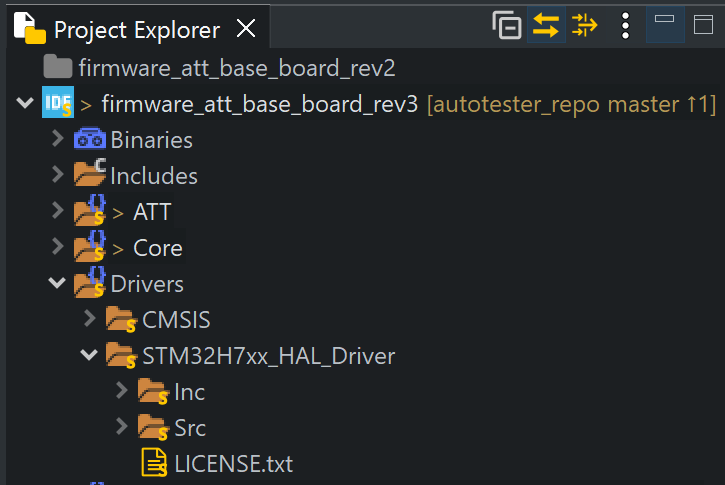Select the Src folder
The image size is (725, 485).
click(190, 428)
